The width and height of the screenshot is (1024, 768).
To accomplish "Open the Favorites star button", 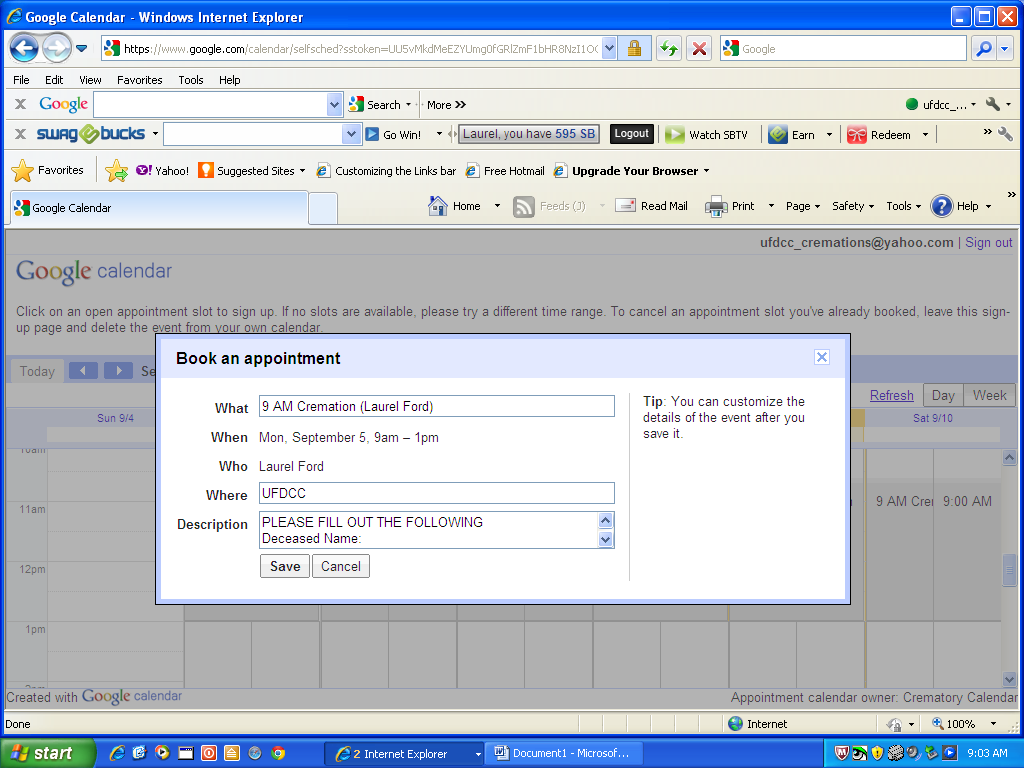I will (48, 170).
